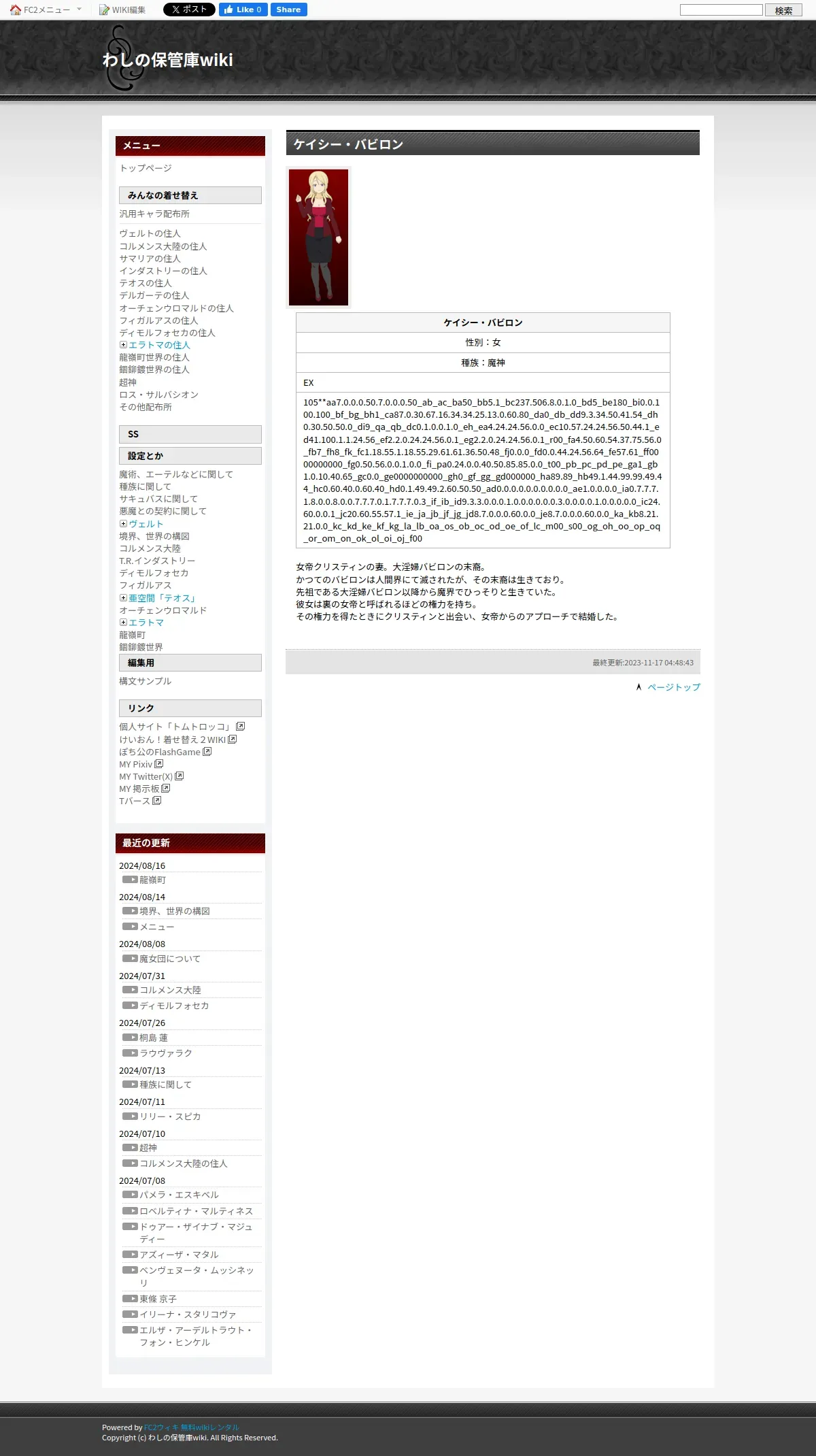Open コルメンス大陸の住人 menu link

tap(163, 246)
